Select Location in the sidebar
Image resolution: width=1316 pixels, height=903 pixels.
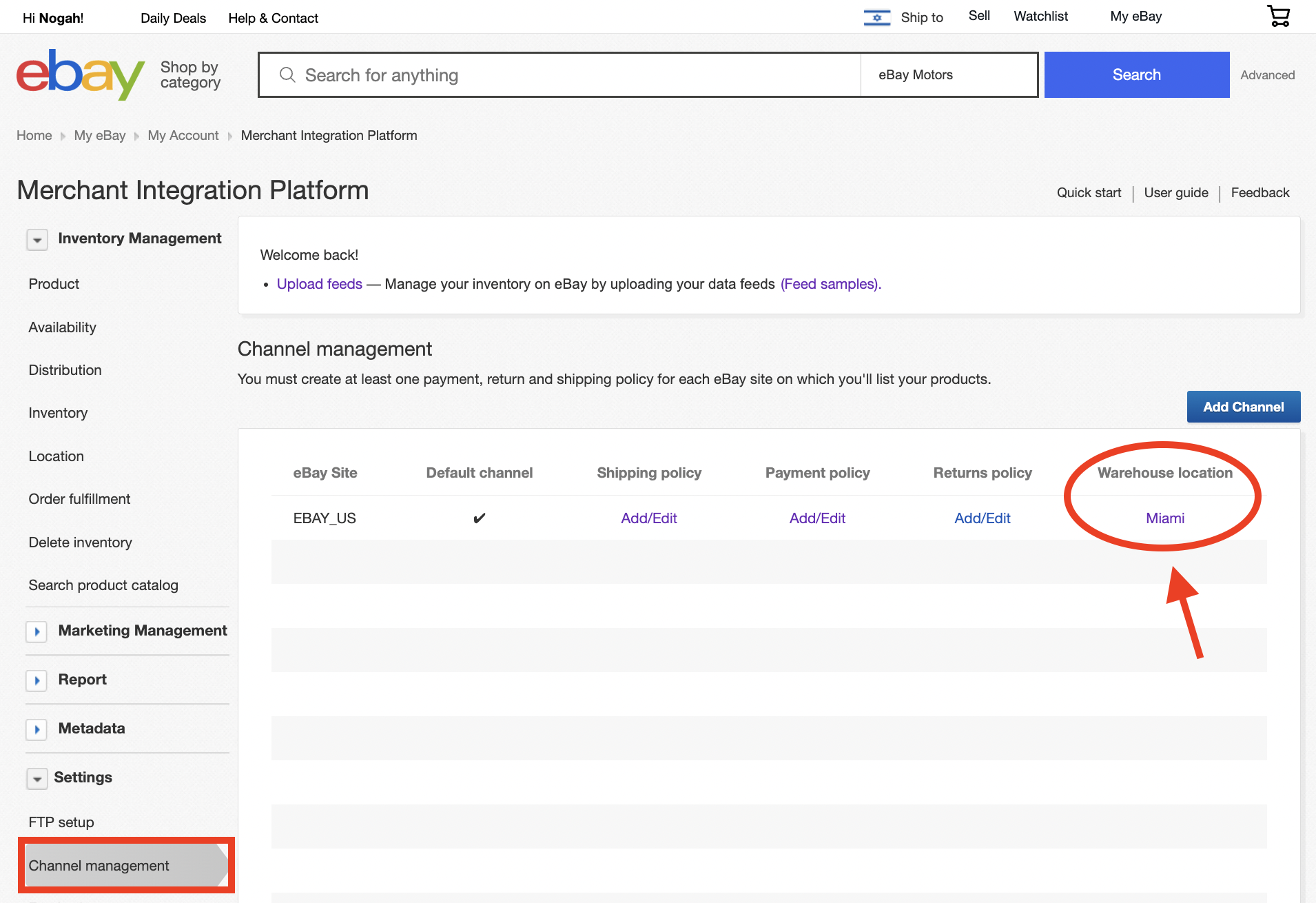[56, 456]
